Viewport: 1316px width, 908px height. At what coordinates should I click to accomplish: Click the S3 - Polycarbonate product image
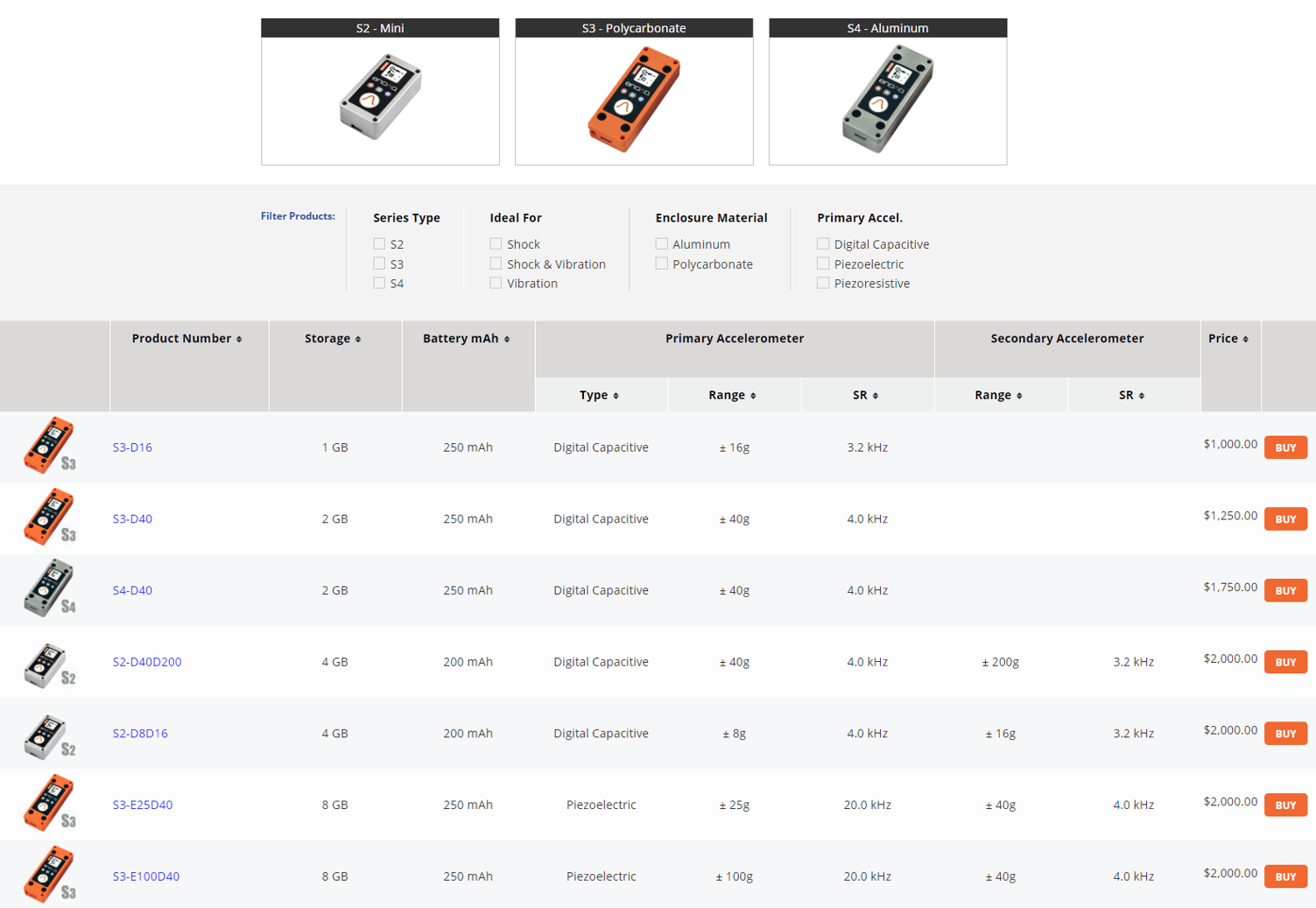coord(633,98)
